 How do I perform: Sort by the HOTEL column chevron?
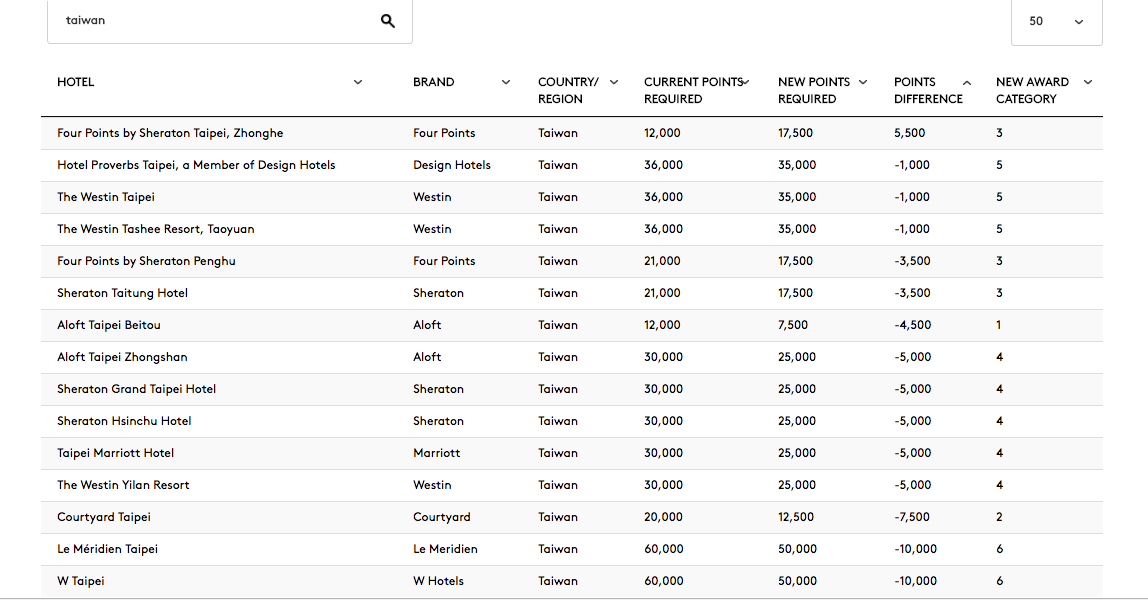pos(358,82)
